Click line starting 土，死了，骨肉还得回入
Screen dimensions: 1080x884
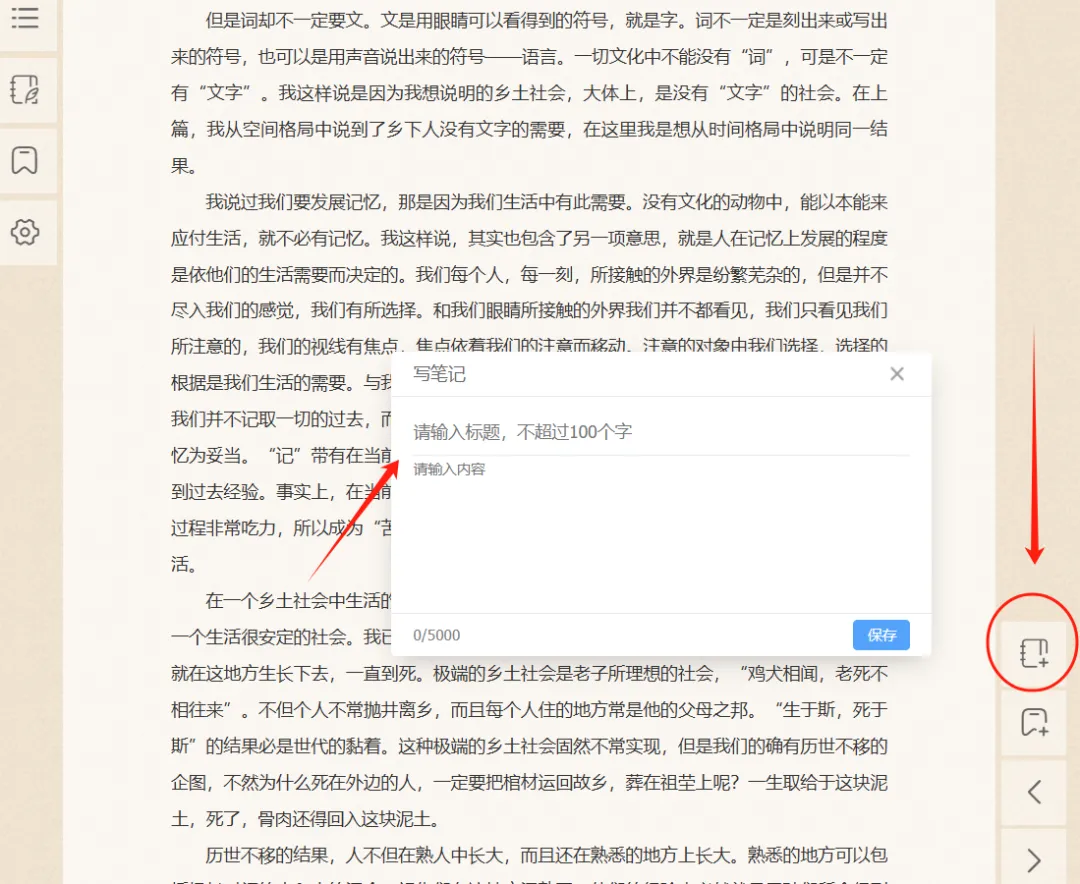(x=305, y=819)
